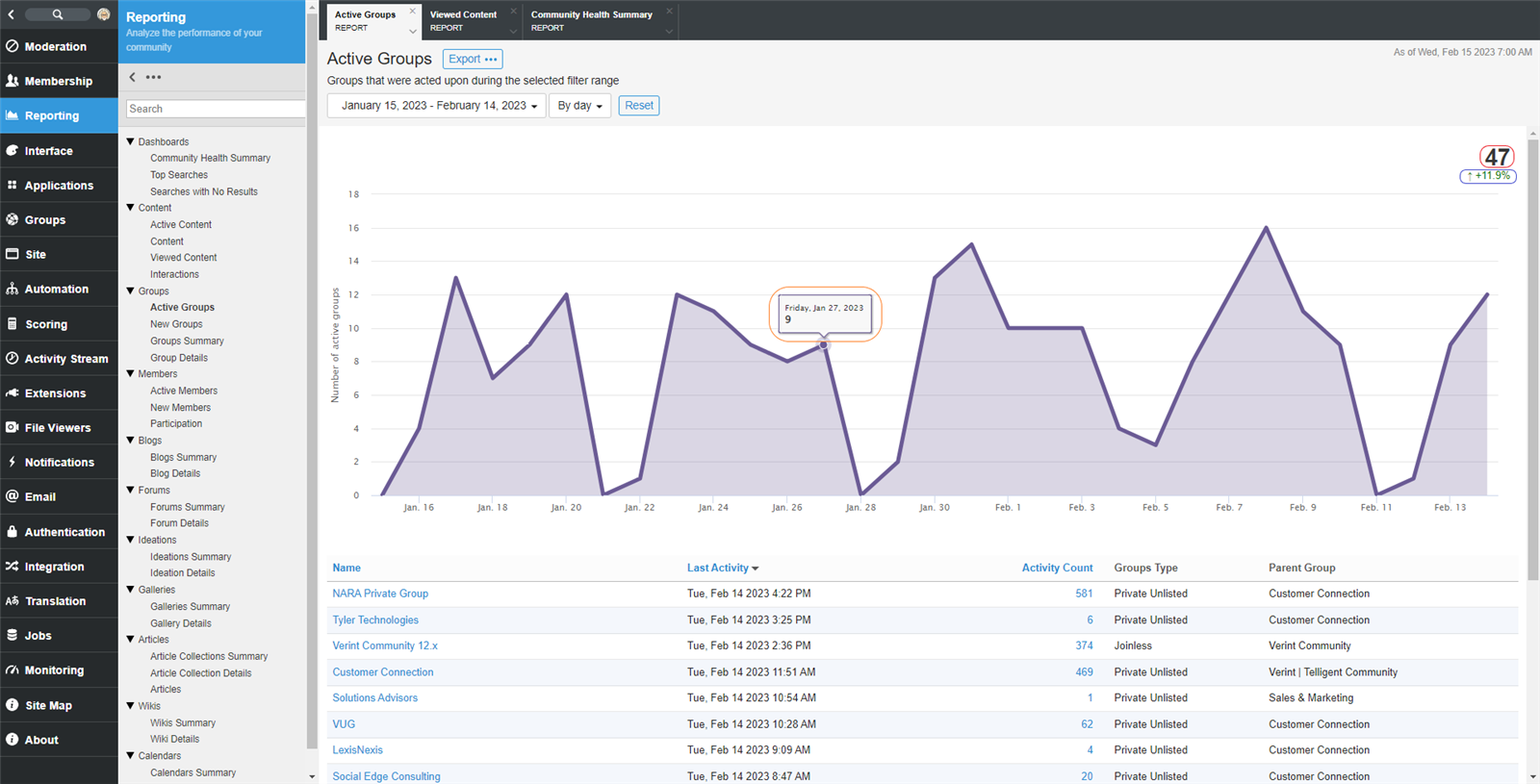Viewport: 1540px width, 784px height.
Task: Open Groups admin section icon
Action: click(x=13, y=219)
